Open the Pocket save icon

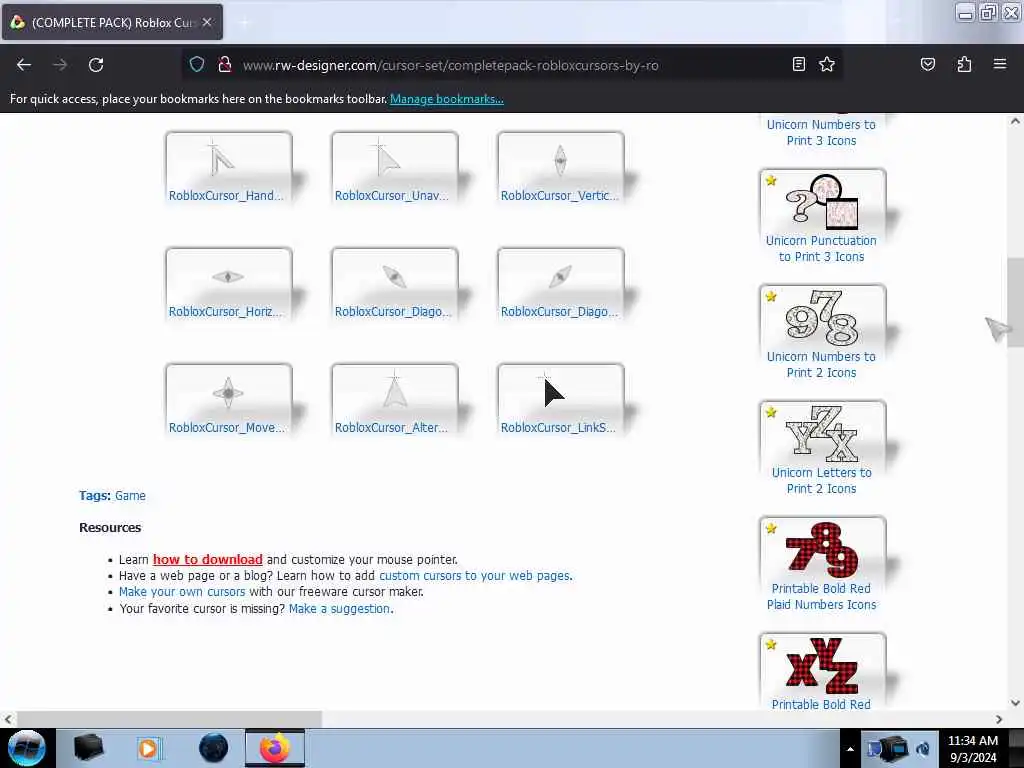coord(927,64)
